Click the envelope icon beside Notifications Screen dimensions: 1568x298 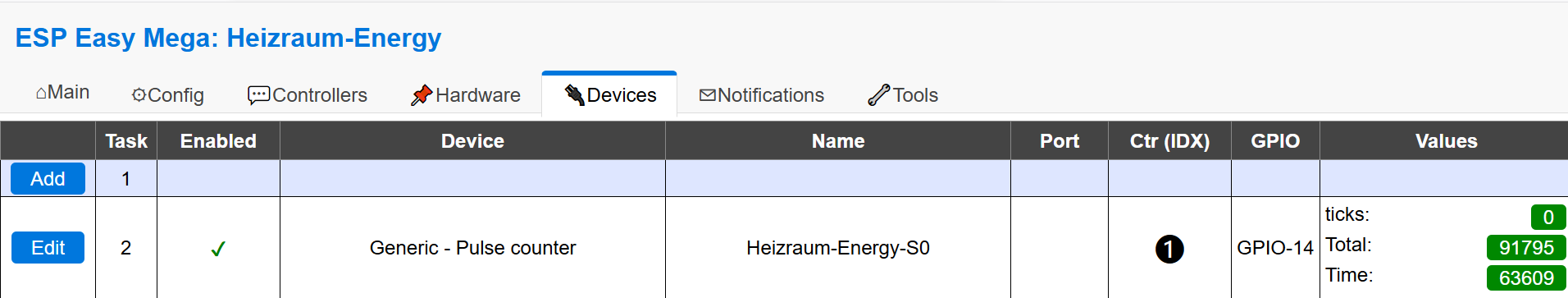pyautogui.click(x=708, y=95)
